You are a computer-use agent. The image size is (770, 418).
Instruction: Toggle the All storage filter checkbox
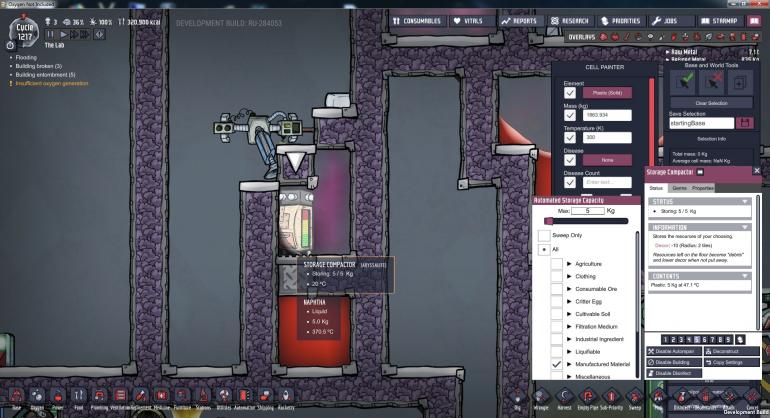coord(544,250)
